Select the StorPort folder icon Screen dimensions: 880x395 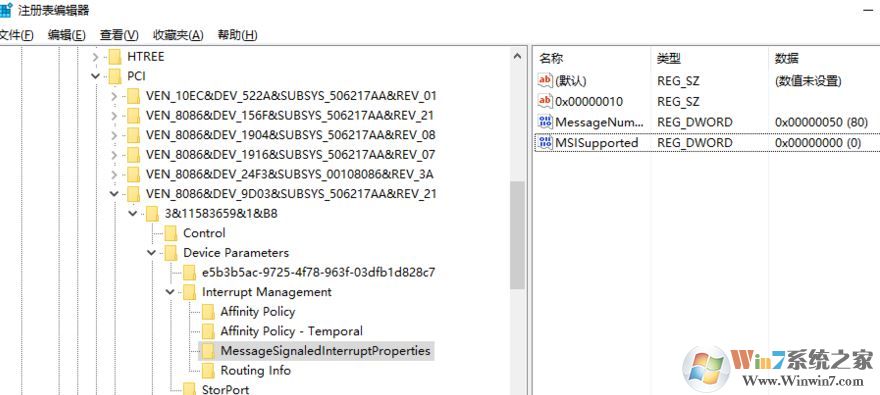[190, 389]
